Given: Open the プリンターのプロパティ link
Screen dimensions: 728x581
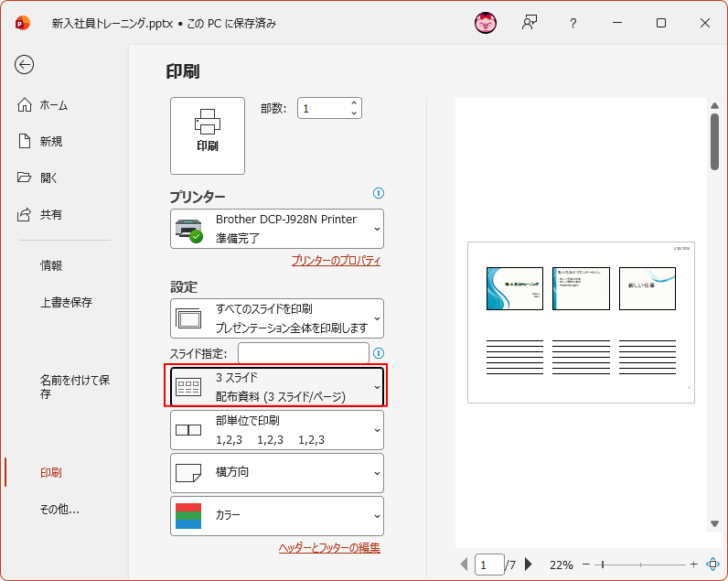Looking at the screenshot, I should click(x=335, y=261).
